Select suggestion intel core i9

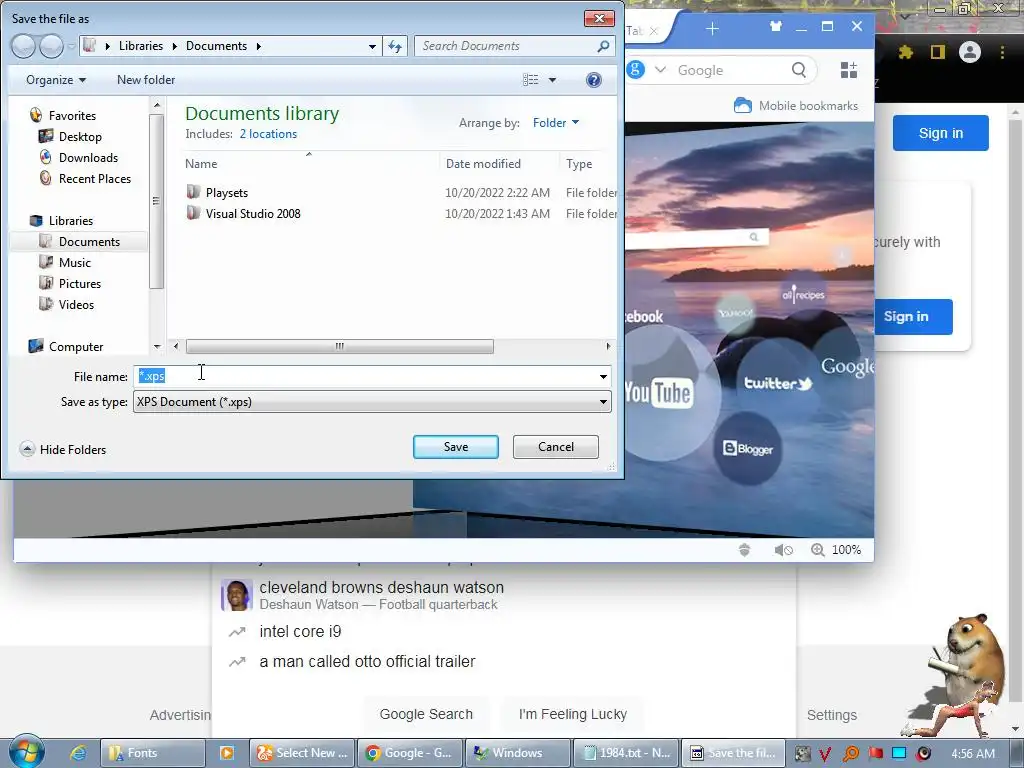click(300, 632)
